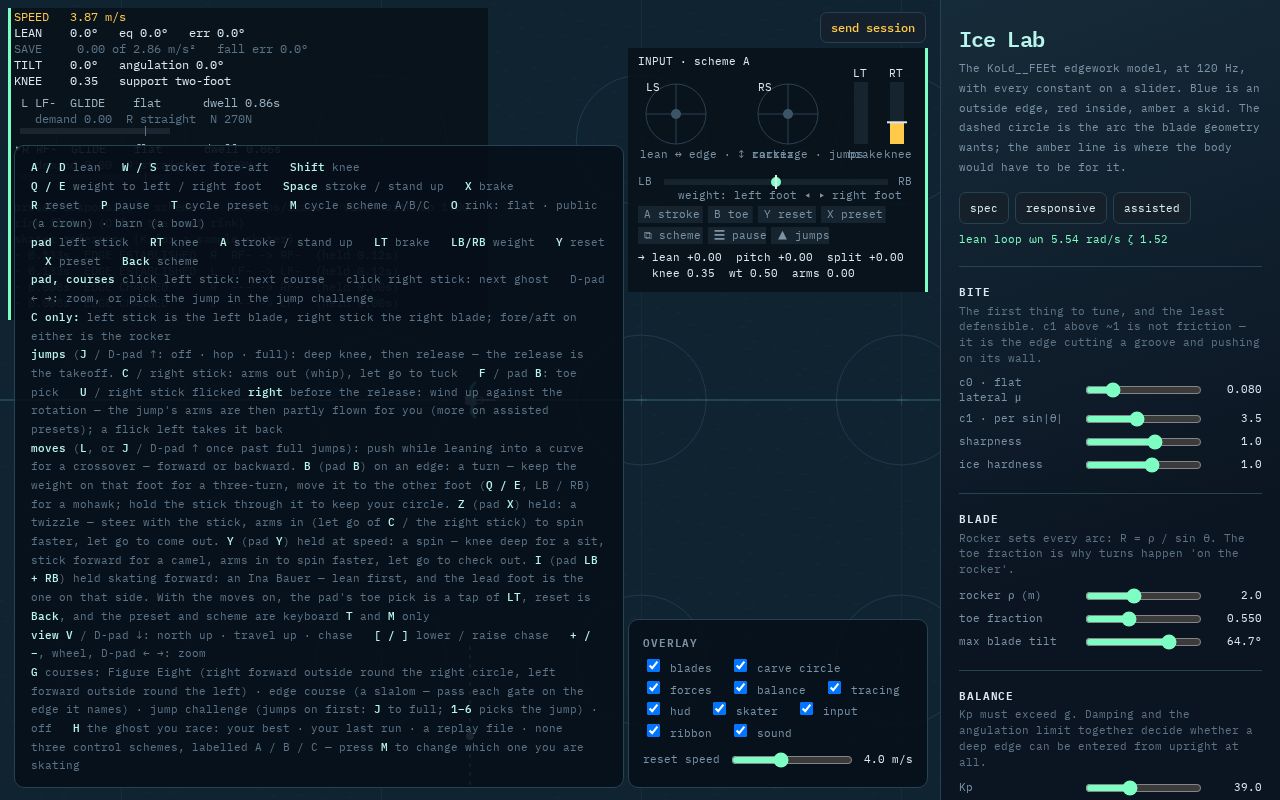Screen dimensions: 1280x800
Task: Click the 'lean loop ωn 5.54 rad/s' readout
Action: pos(1063,240)
